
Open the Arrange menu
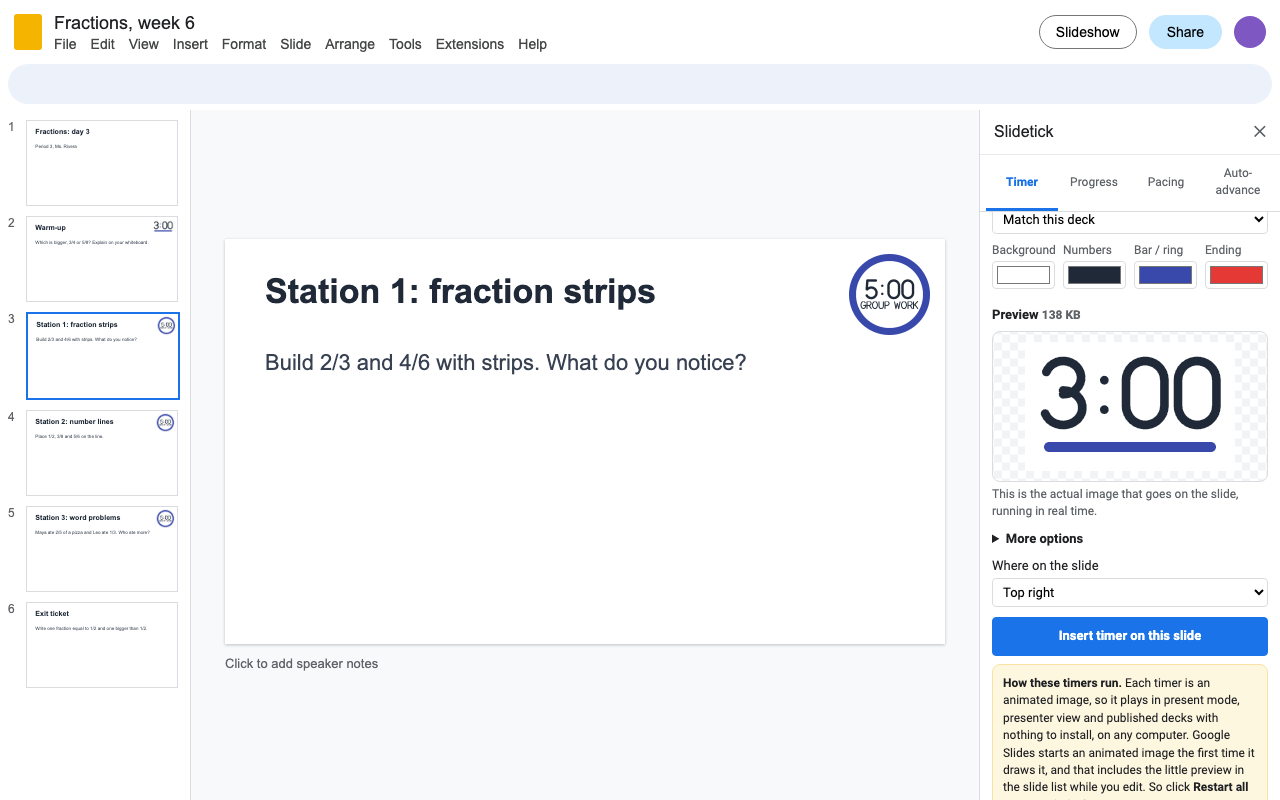(350, 44)
